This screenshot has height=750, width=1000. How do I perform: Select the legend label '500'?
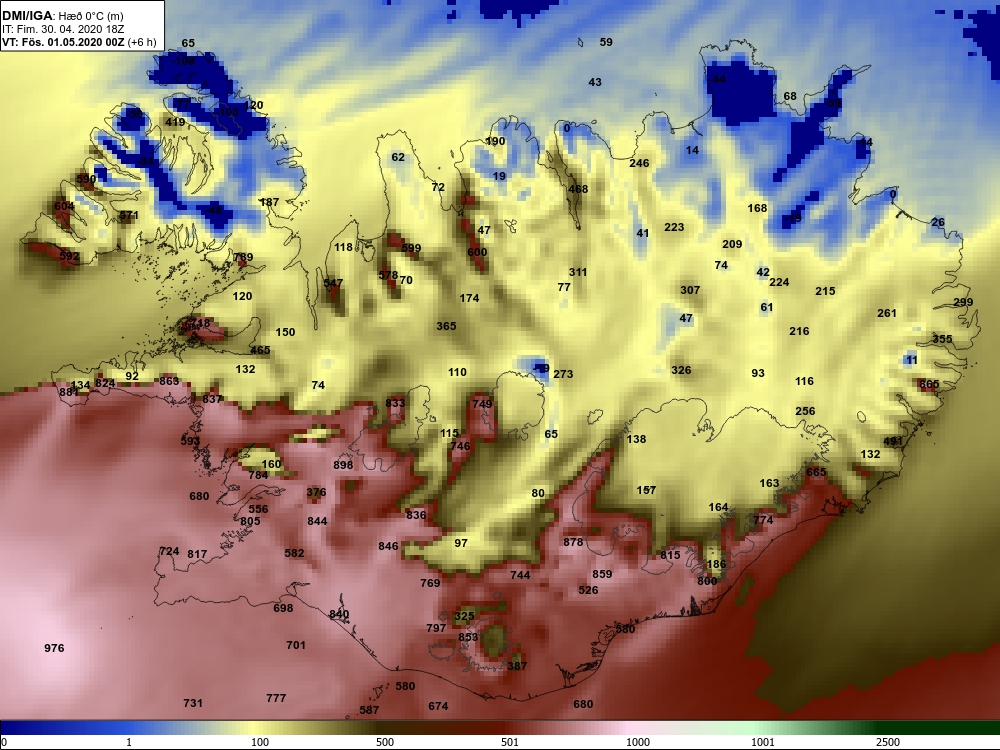pyautogui.click(x=385, y=742)
